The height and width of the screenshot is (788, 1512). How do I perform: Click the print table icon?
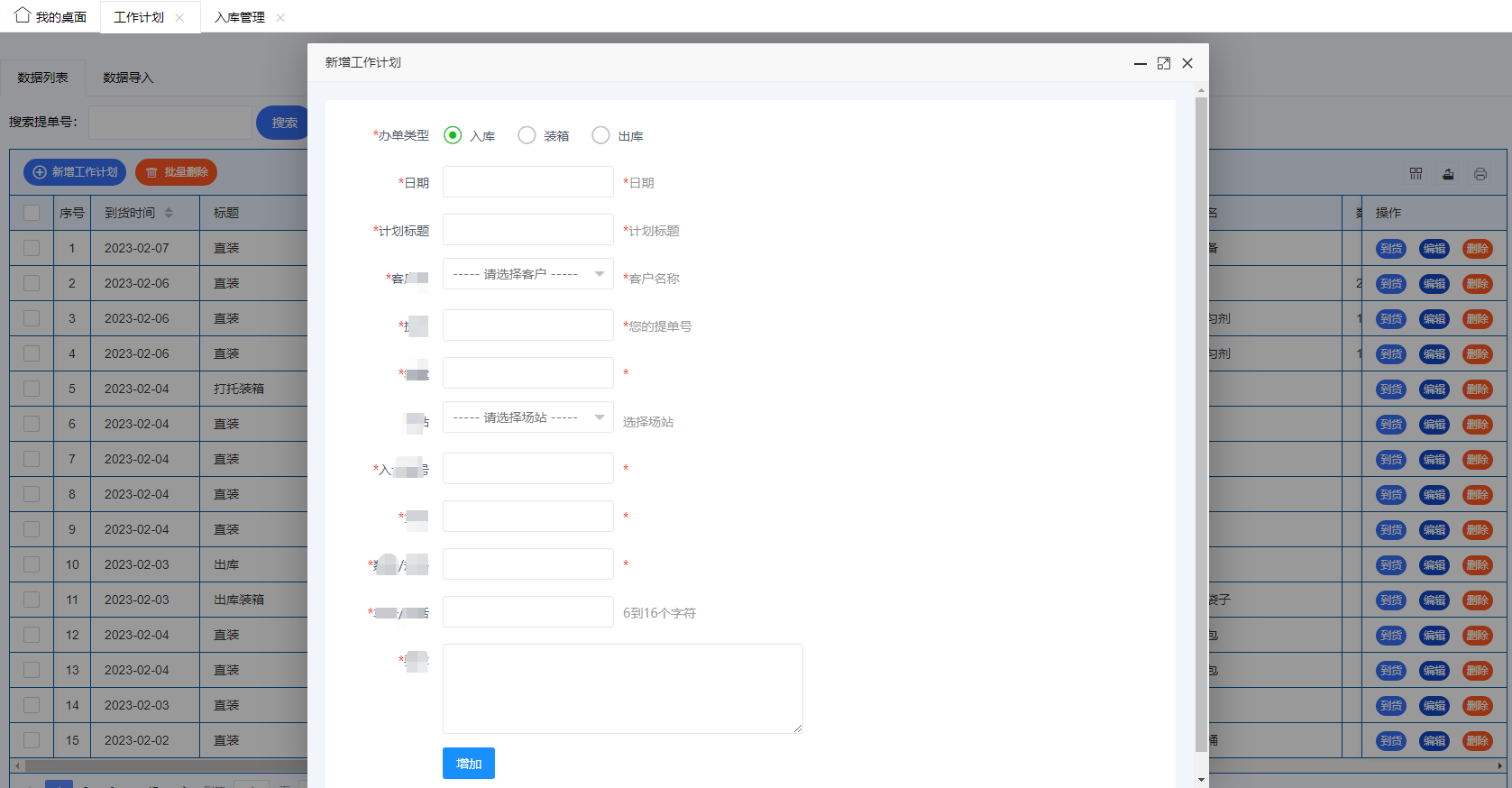coord(1480,174)
